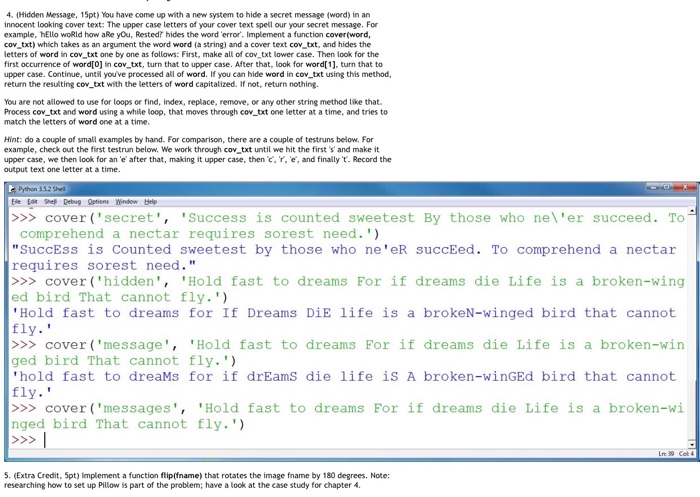Click the vertical scrollbar track in shell
This screenshot has width=700, height=497.
coord(692,326)
